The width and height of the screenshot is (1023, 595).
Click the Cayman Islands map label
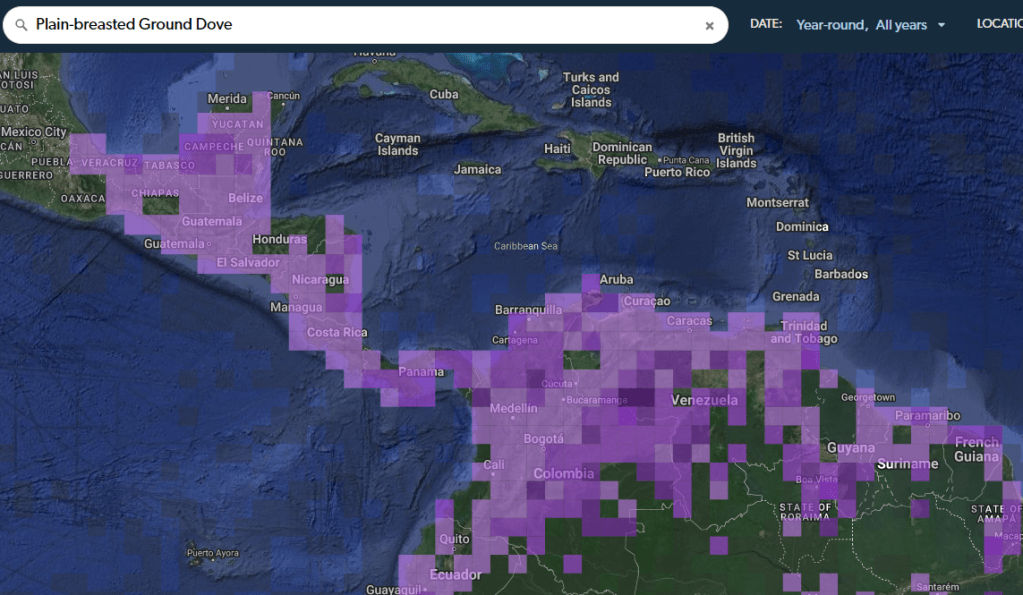(x=397, y=145)
